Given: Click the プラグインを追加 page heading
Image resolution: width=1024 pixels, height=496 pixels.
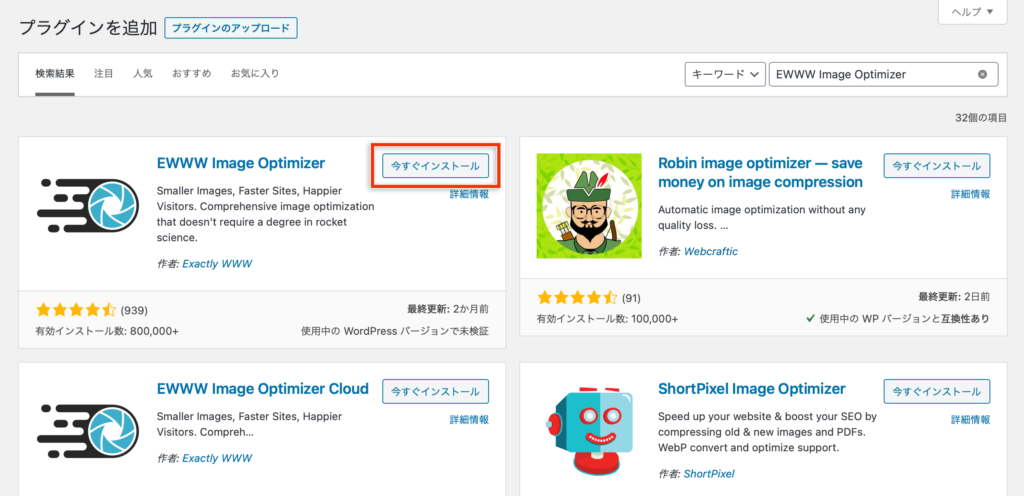Looking at the screenshot, I should (88, 28).
